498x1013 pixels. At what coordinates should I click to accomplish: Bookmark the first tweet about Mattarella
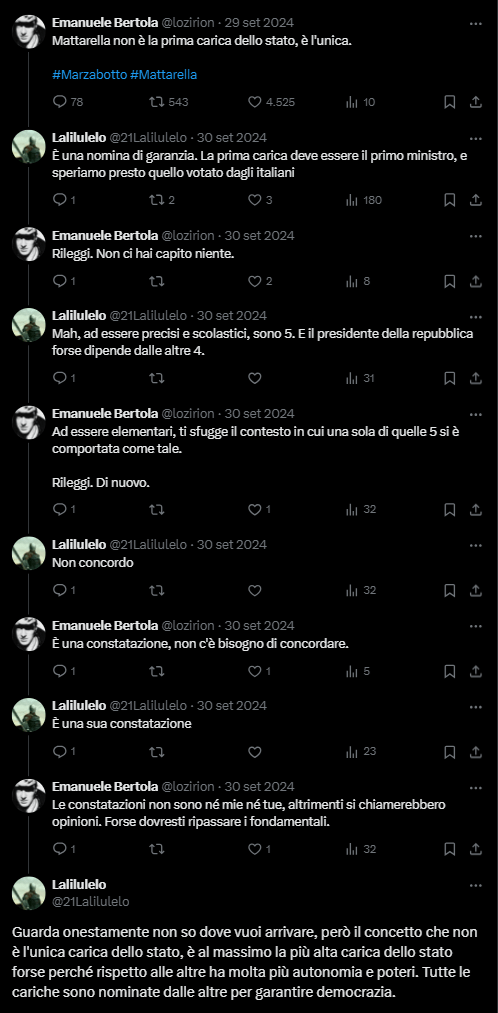click(x=450, y=102)
